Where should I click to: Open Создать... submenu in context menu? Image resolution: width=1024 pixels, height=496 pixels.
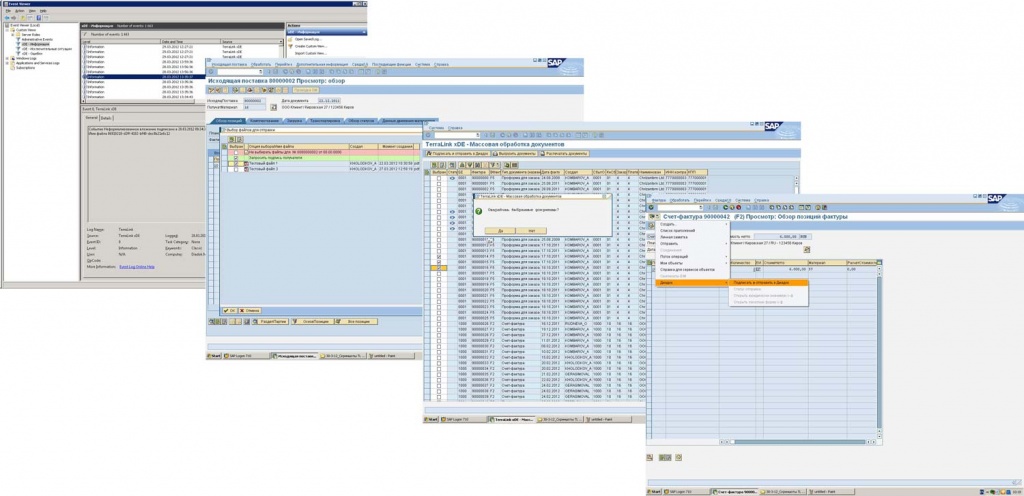[x=693, y=224]
